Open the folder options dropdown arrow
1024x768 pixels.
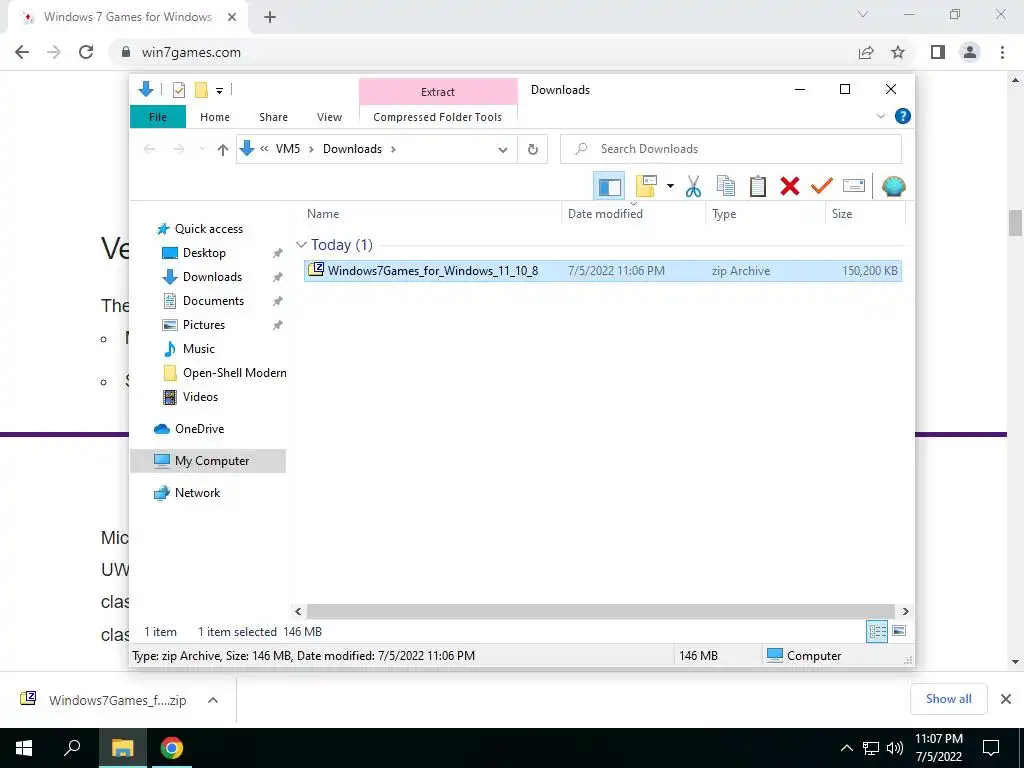point(670,187)
